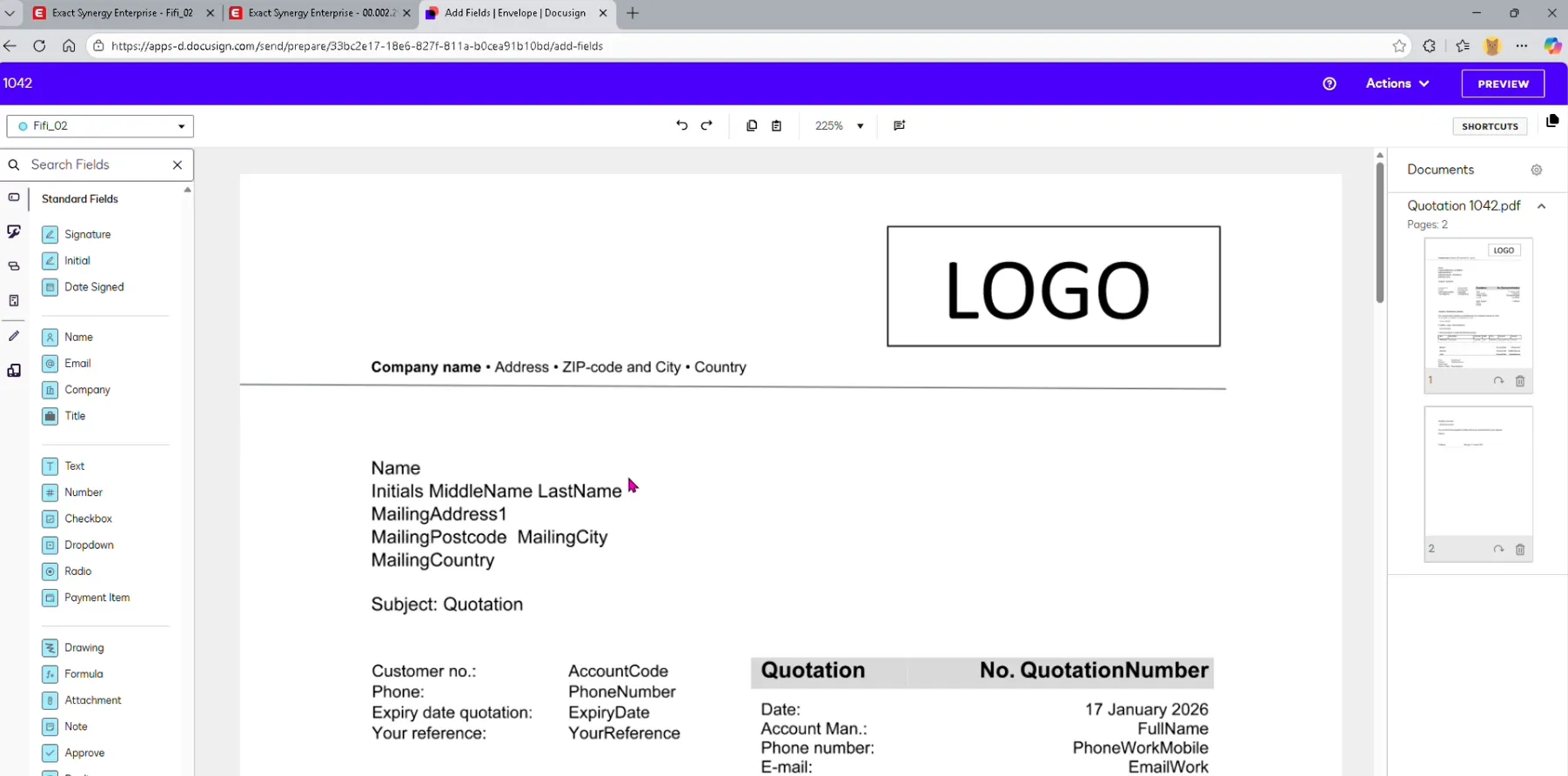Viewport: 1568px width, 776px height.
Task: Select page 1 thumbnail
Action: tap(1478, 304)
